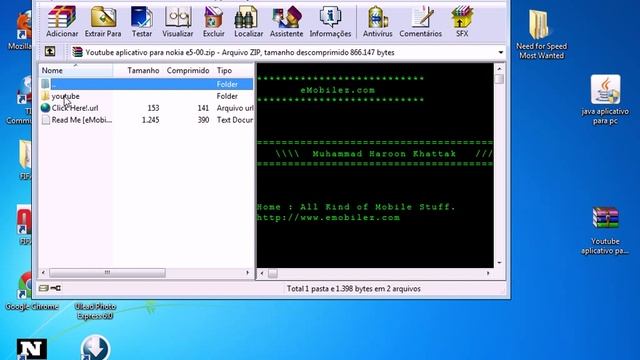
Task: Select the youtube folder row
Action: point(147,96)
